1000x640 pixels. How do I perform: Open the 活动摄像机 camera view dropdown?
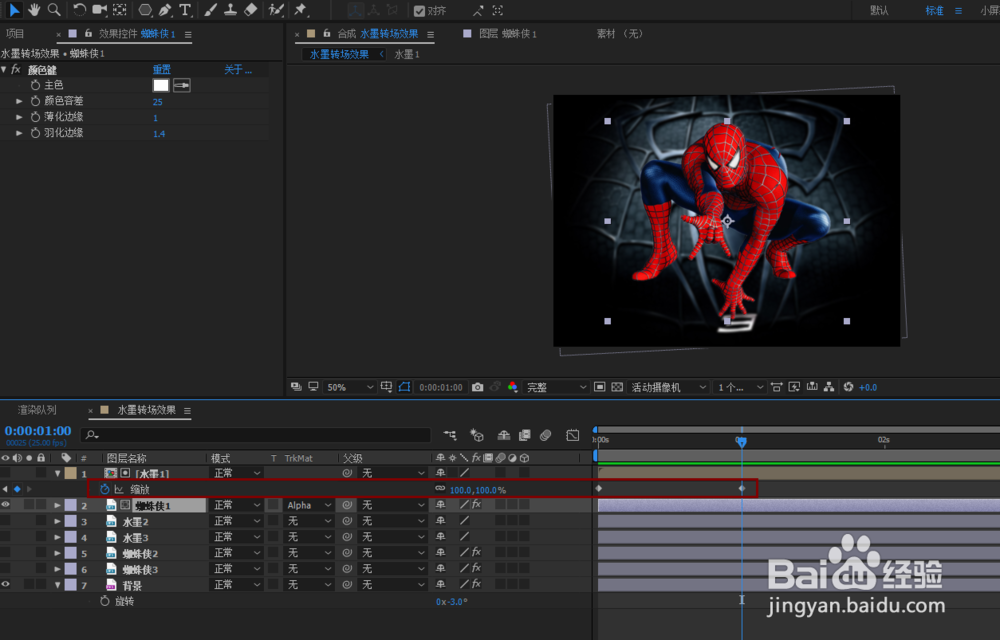pyautogui.click(x=668, y=387)
